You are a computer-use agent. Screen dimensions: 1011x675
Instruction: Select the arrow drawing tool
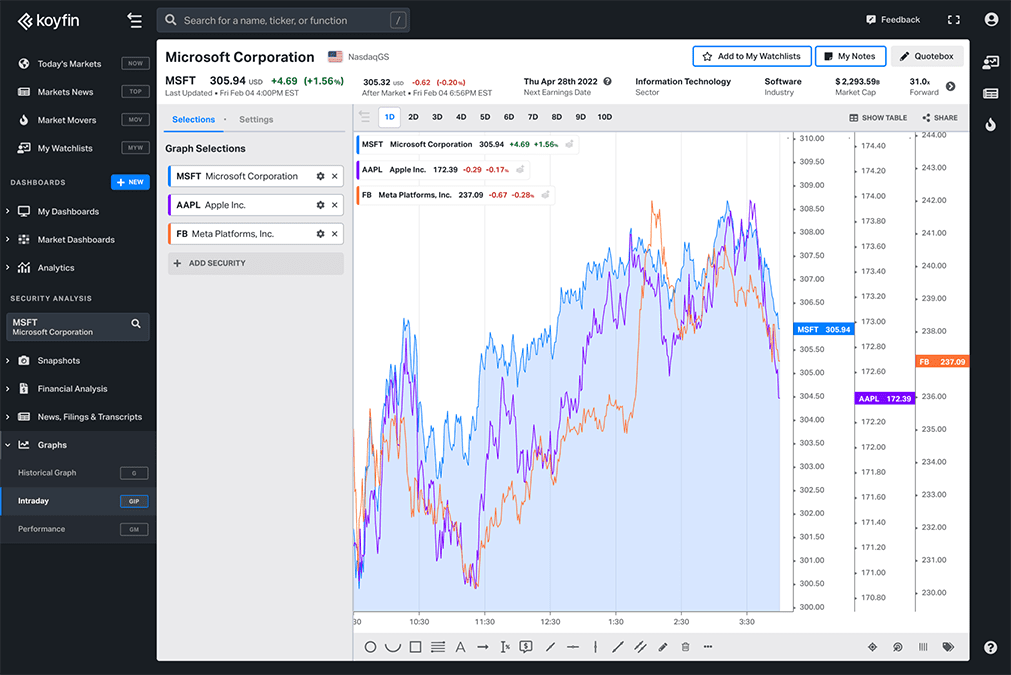(x=483, y=647)
